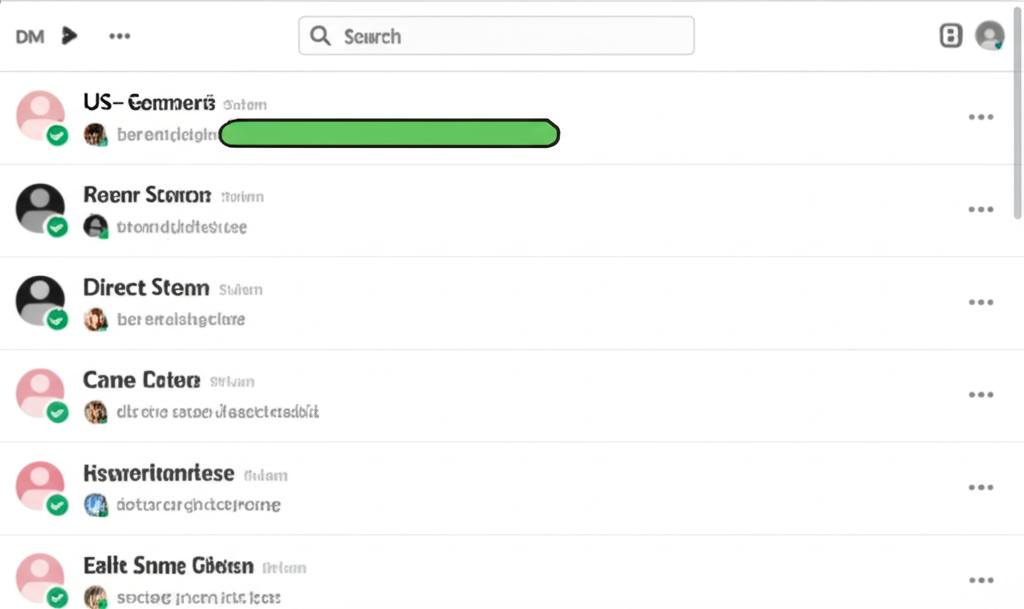
Task: Open three-dot menu for Hswreritanrtese row
Action: [981, 488]
